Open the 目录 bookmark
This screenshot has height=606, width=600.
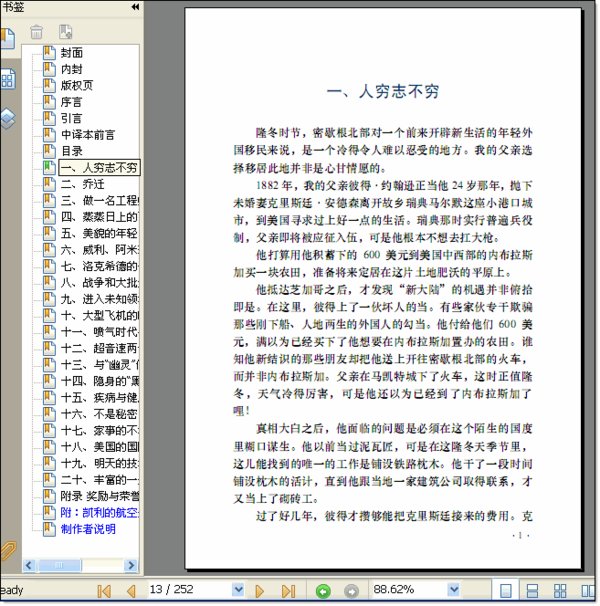pyautogui.click(x=72, y=151)
